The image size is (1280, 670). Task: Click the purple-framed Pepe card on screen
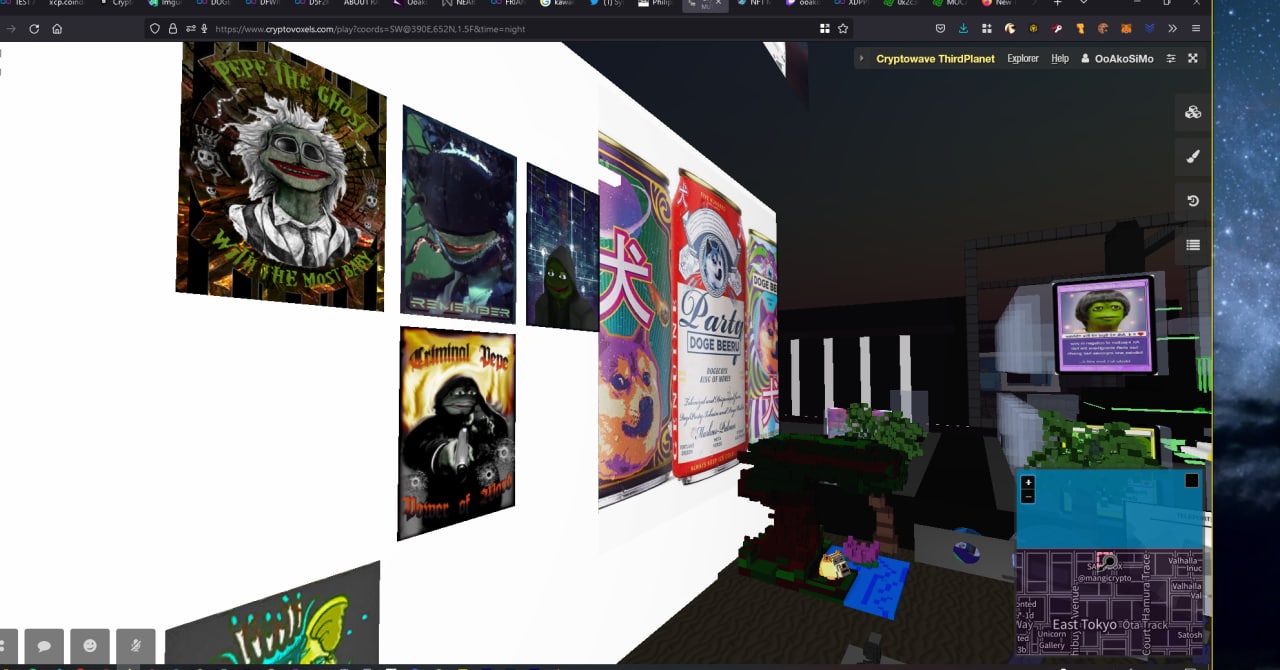tap(1104, 324)
